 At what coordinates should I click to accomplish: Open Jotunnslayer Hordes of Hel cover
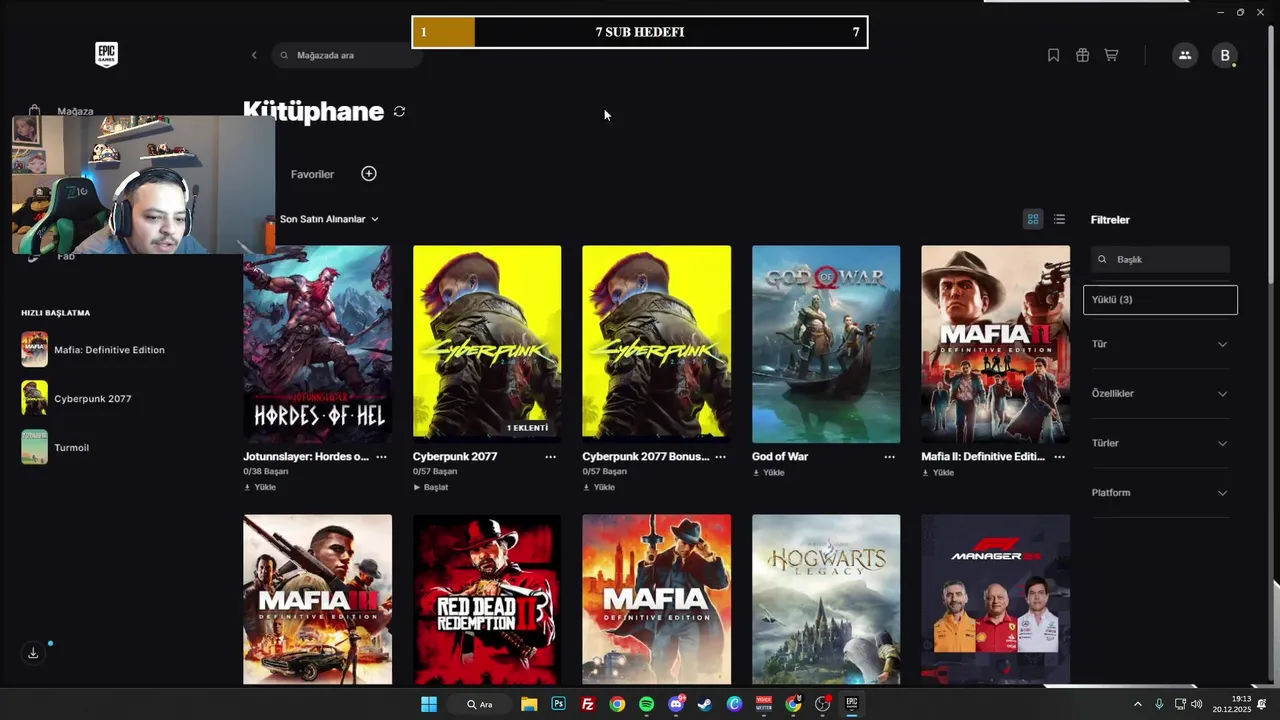click(x=317, y=344)
